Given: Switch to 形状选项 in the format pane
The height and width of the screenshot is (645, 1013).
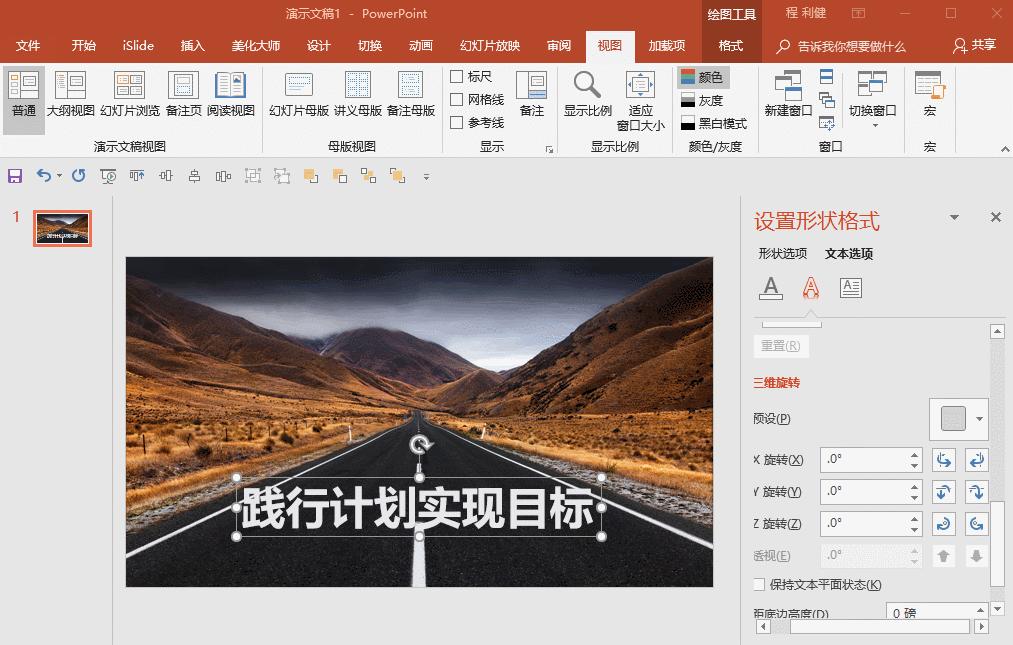Looking at the screenshot, I should point(782,254).
